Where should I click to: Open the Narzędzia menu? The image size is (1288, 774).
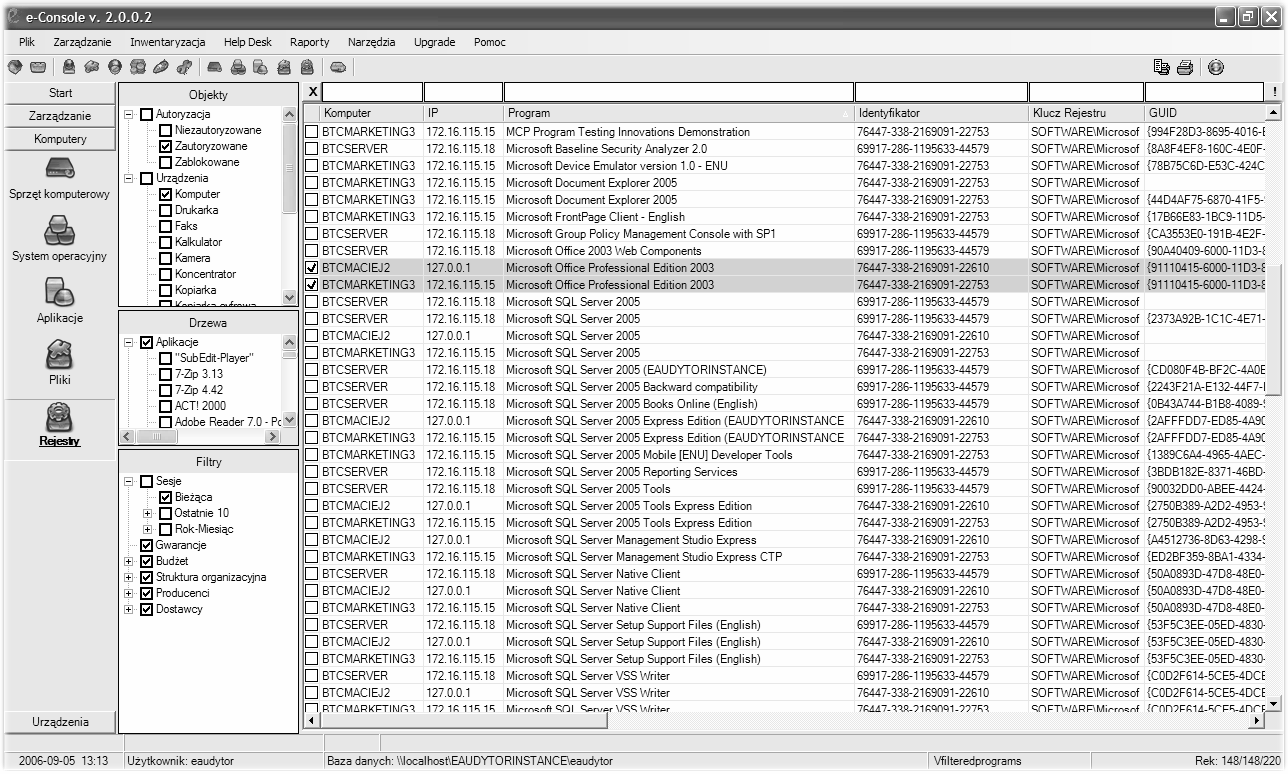coord(372,42)
